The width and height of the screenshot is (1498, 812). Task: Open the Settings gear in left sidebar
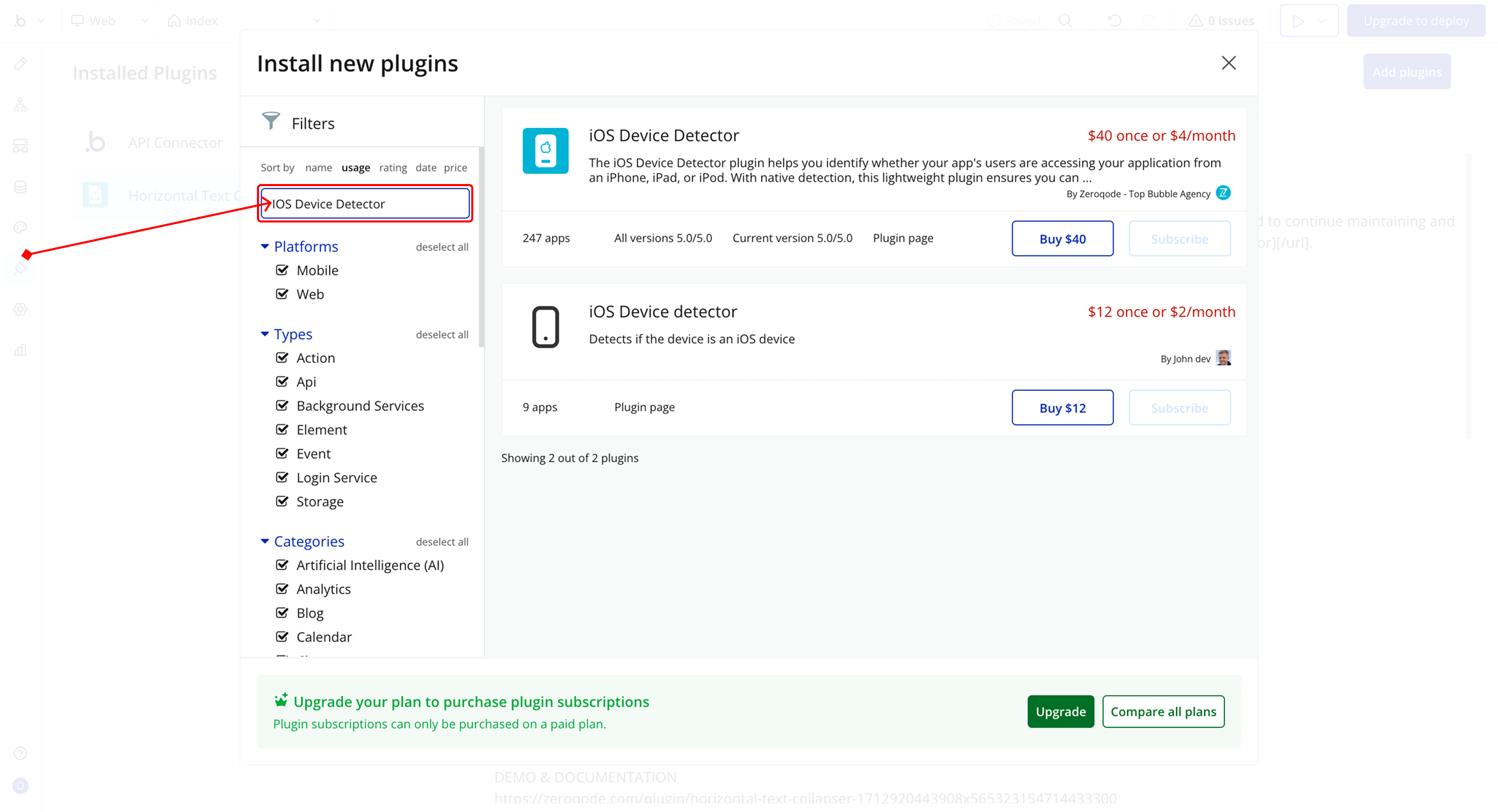point(21,309)
